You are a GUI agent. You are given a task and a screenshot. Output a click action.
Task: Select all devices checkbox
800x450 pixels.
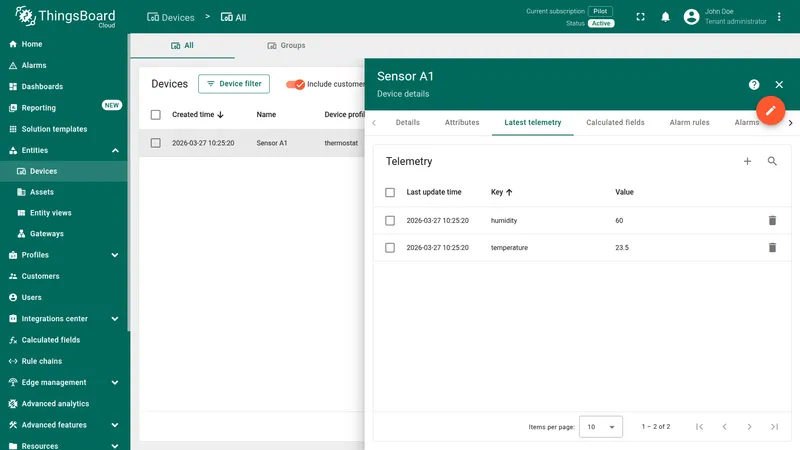click(156, 115)
